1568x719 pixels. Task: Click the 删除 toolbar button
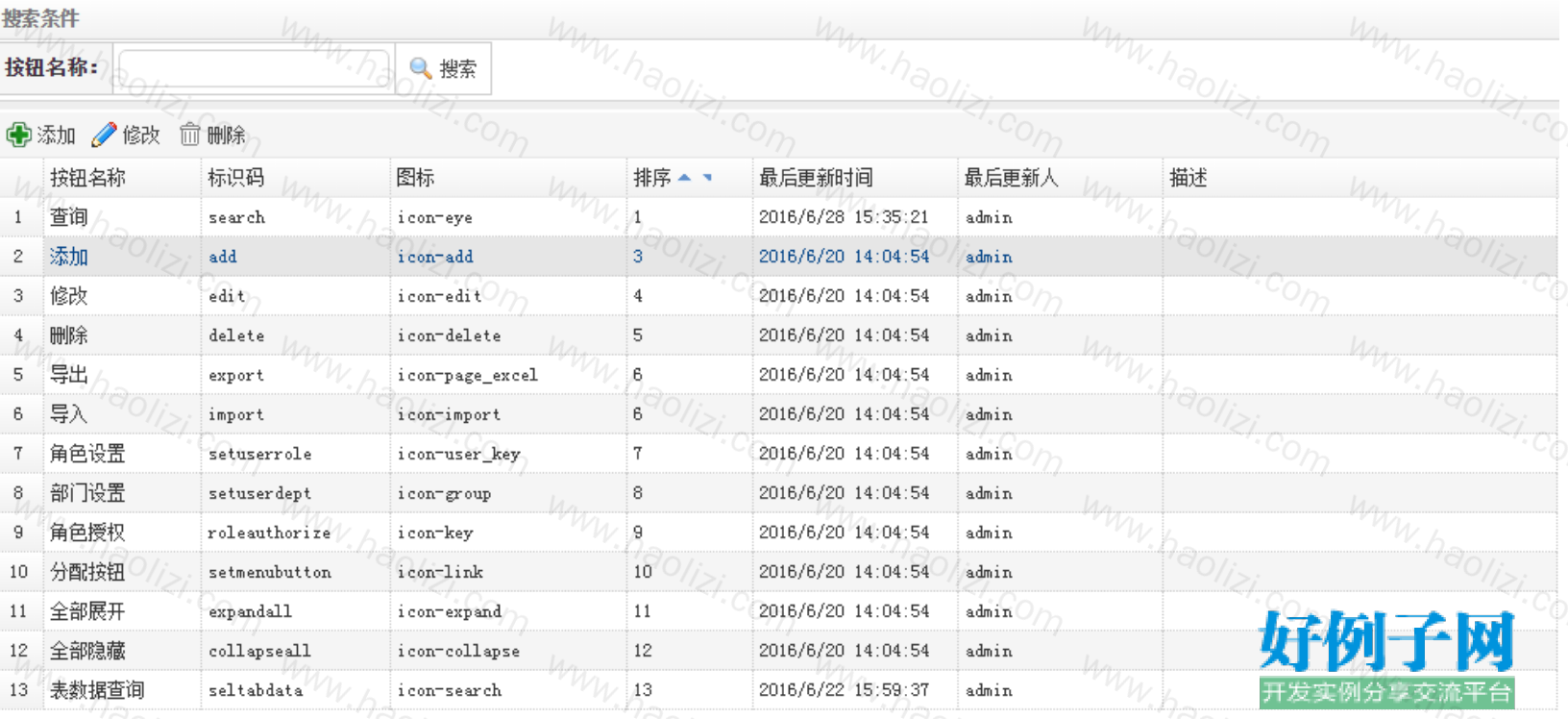(x=212, y=135)
